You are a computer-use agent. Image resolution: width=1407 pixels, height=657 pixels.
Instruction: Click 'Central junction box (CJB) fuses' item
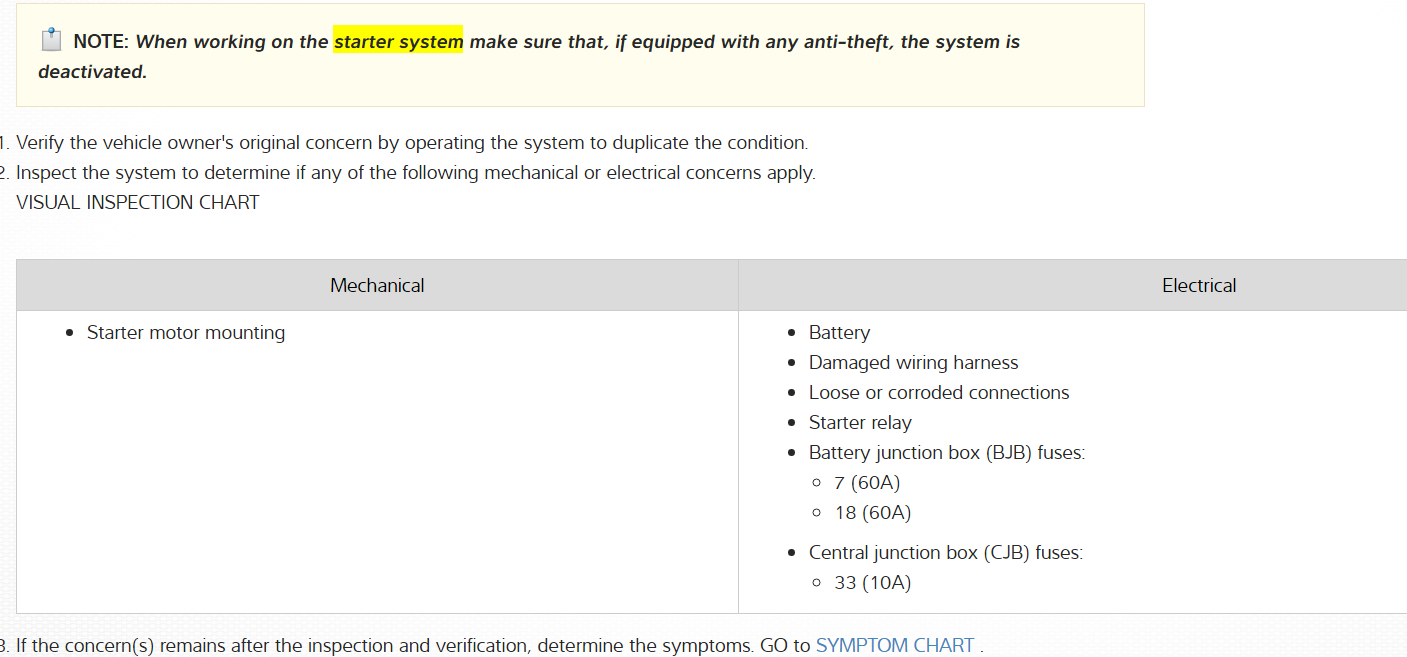(945, 553)
